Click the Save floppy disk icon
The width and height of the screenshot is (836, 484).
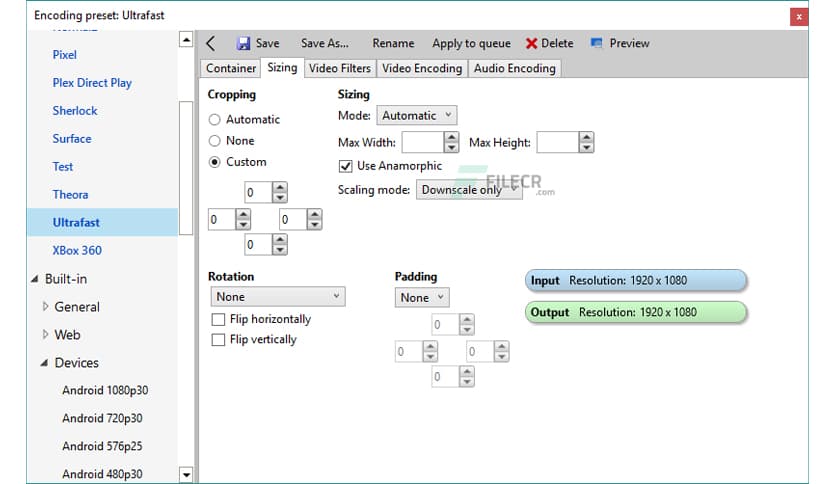244,44
